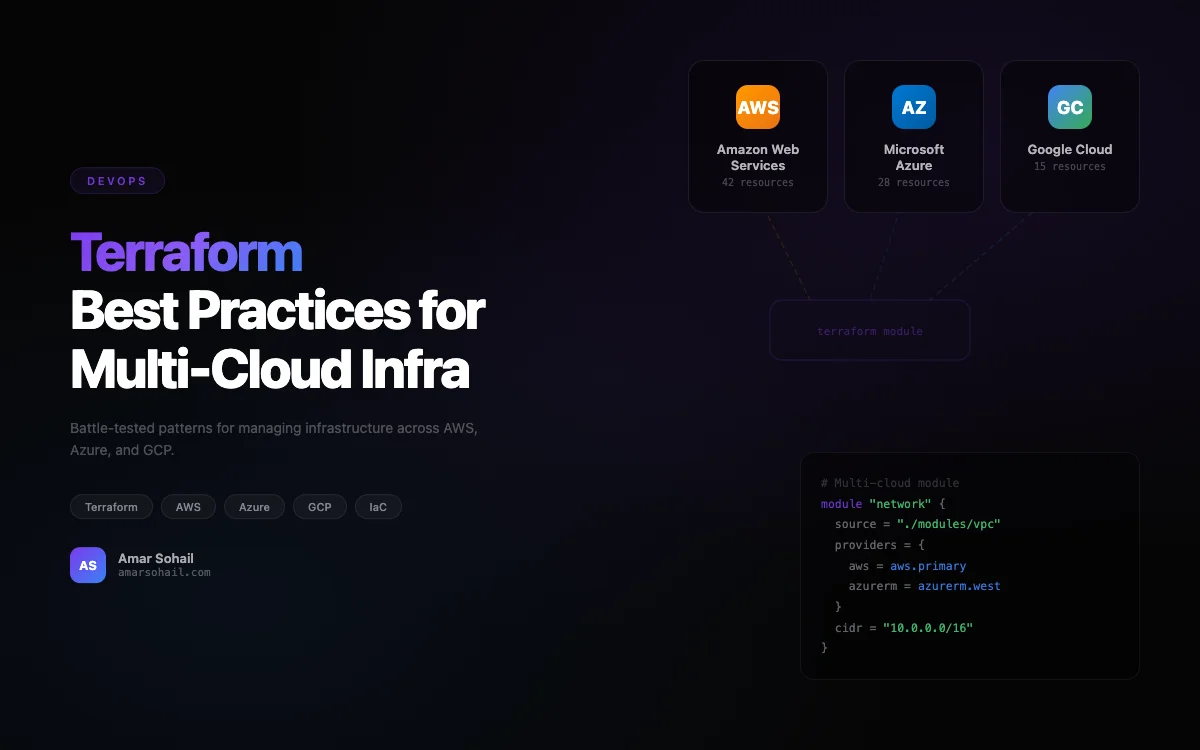Select the Microsoft Azure AZ icon
The width and height of the screenshot is (1200, 750).
coord(913,106)
